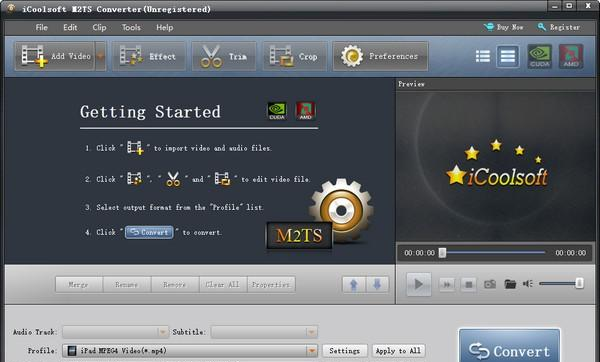Click add-video icon in step 1
The image size is (600, 362).
point(135,148)
